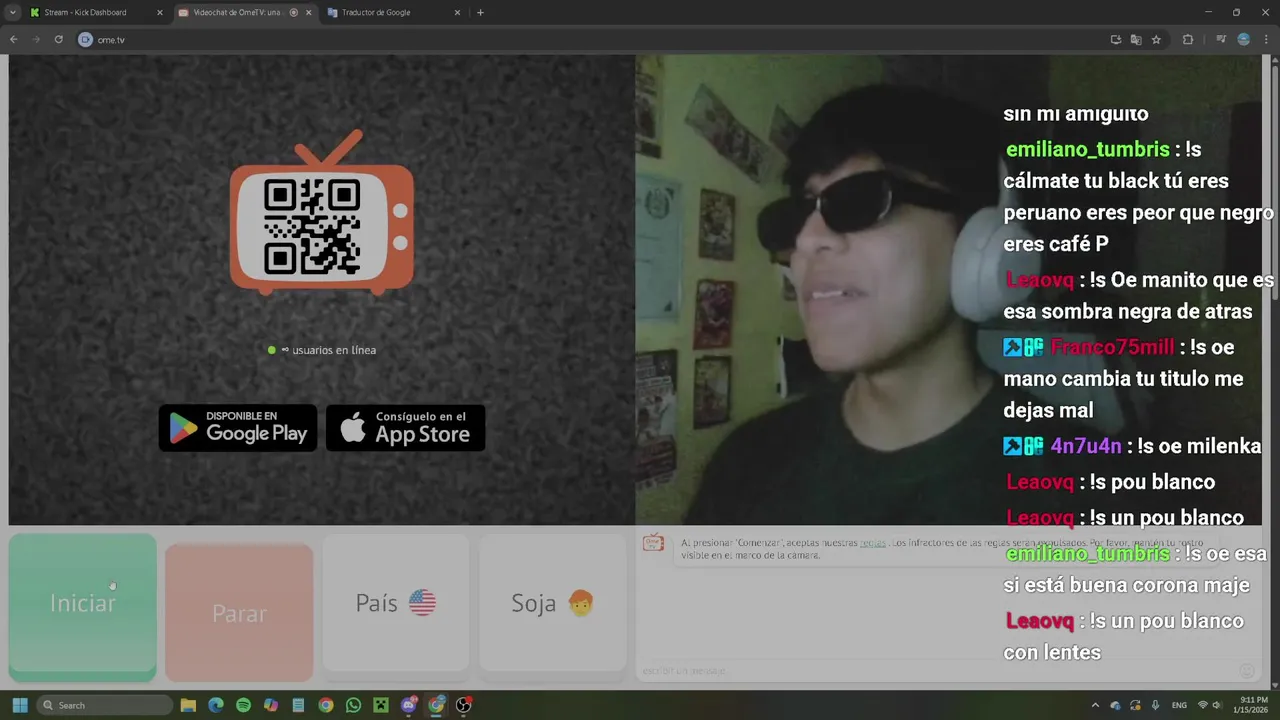Open the clock showing 9:11 PM
The width and height of the screenshot is (1280, 720).
click(1253, 705)
